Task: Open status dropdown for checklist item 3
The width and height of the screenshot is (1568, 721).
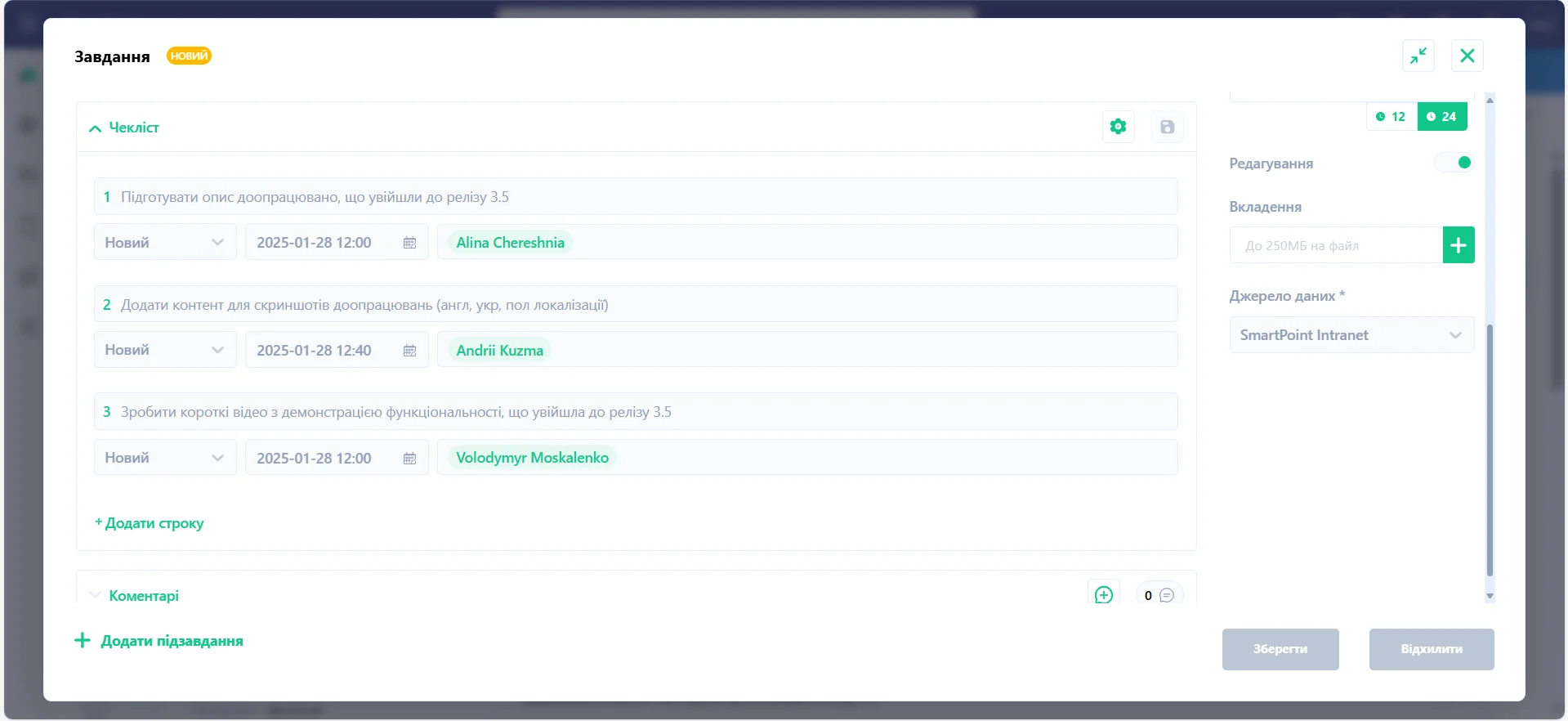Action: pos(165,458)
